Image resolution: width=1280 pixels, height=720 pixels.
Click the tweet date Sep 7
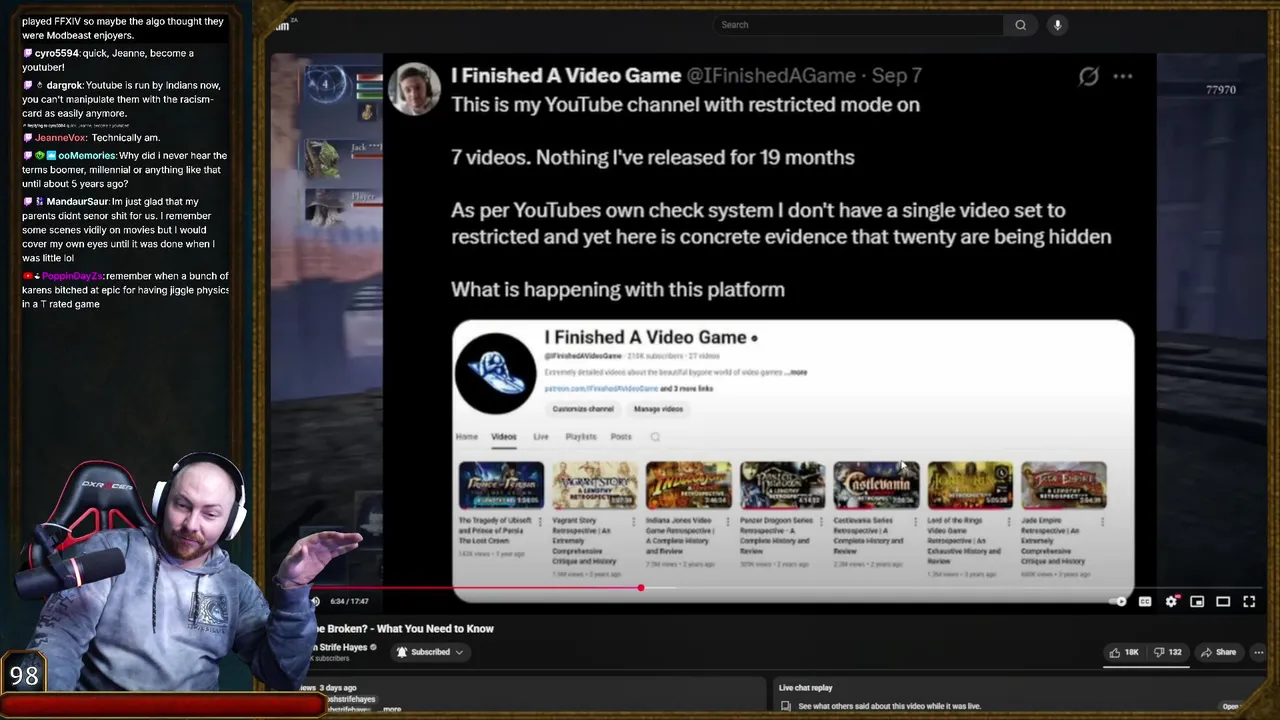coord(896,76)
